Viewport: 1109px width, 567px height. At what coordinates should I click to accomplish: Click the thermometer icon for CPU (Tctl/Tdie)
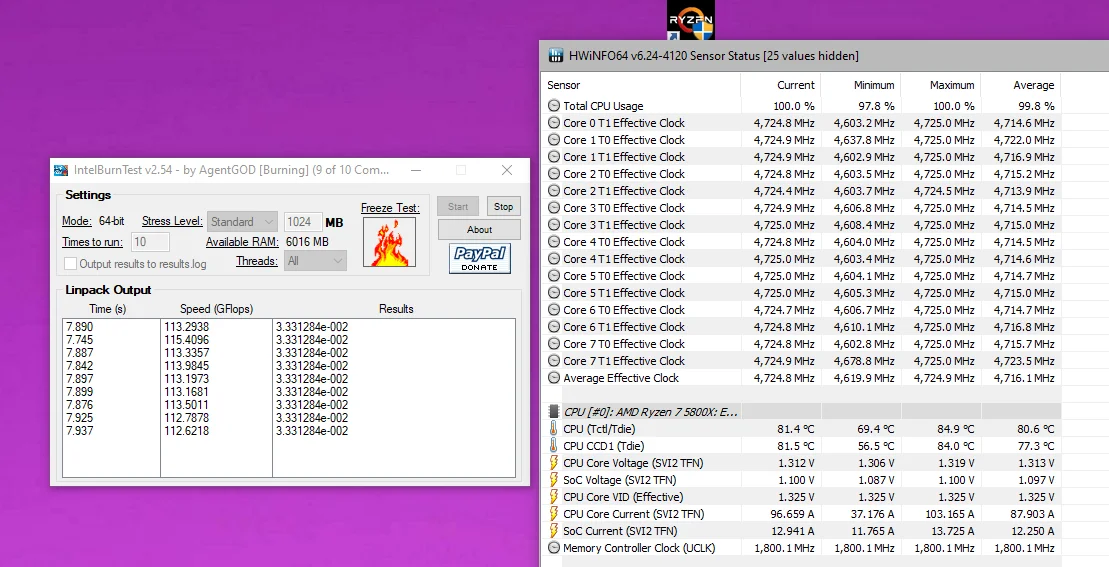(x=554, y=428)
